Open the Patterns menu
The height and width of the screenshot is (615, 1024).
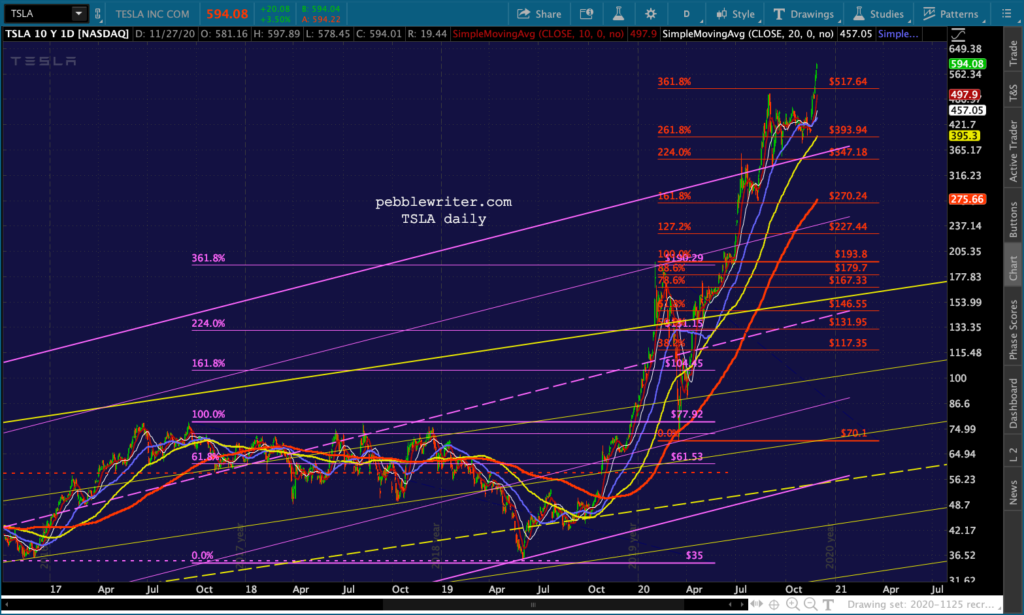(951, 14)
